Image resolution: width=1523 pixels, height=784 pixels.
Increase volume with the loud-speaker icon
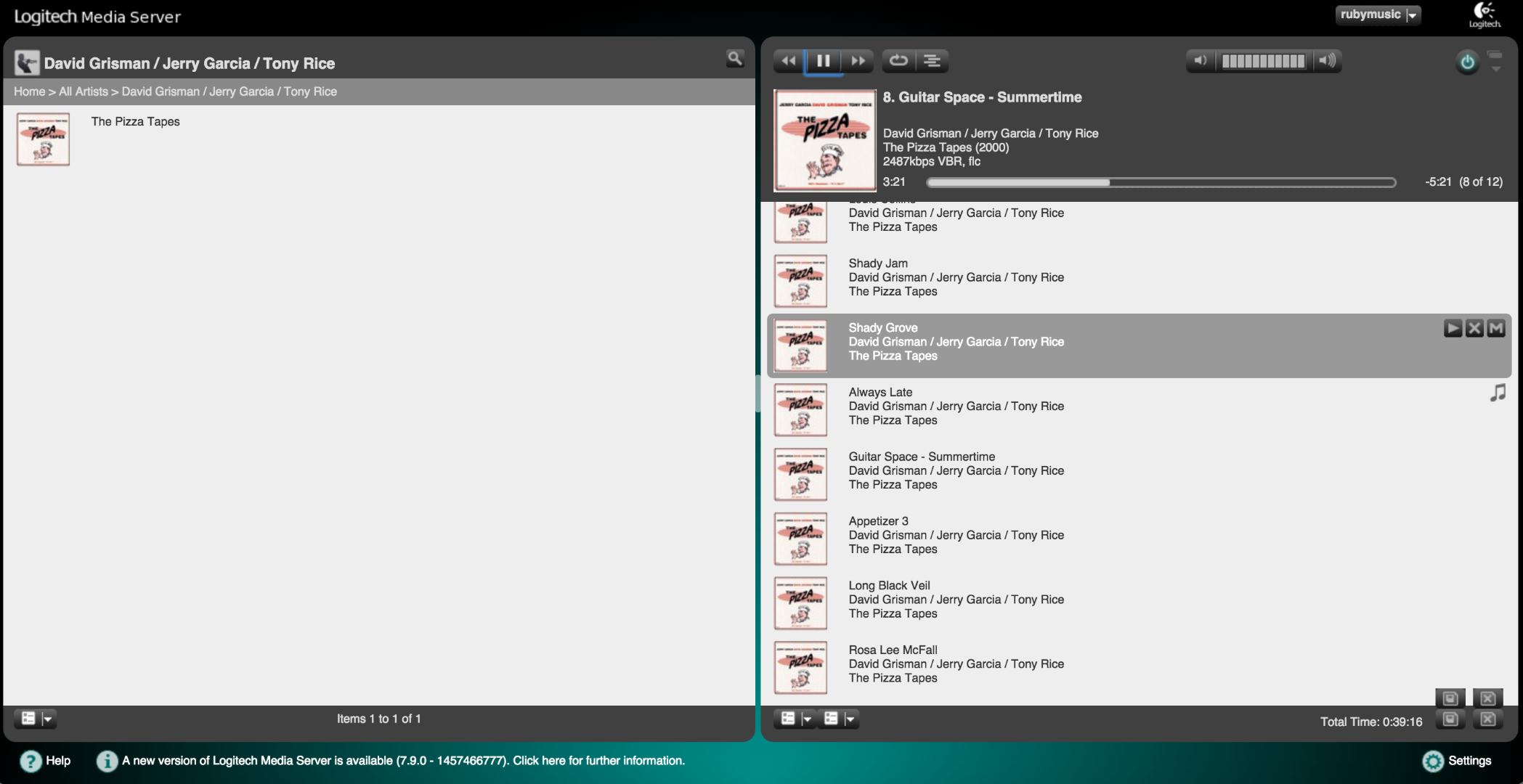(1327, 61)
